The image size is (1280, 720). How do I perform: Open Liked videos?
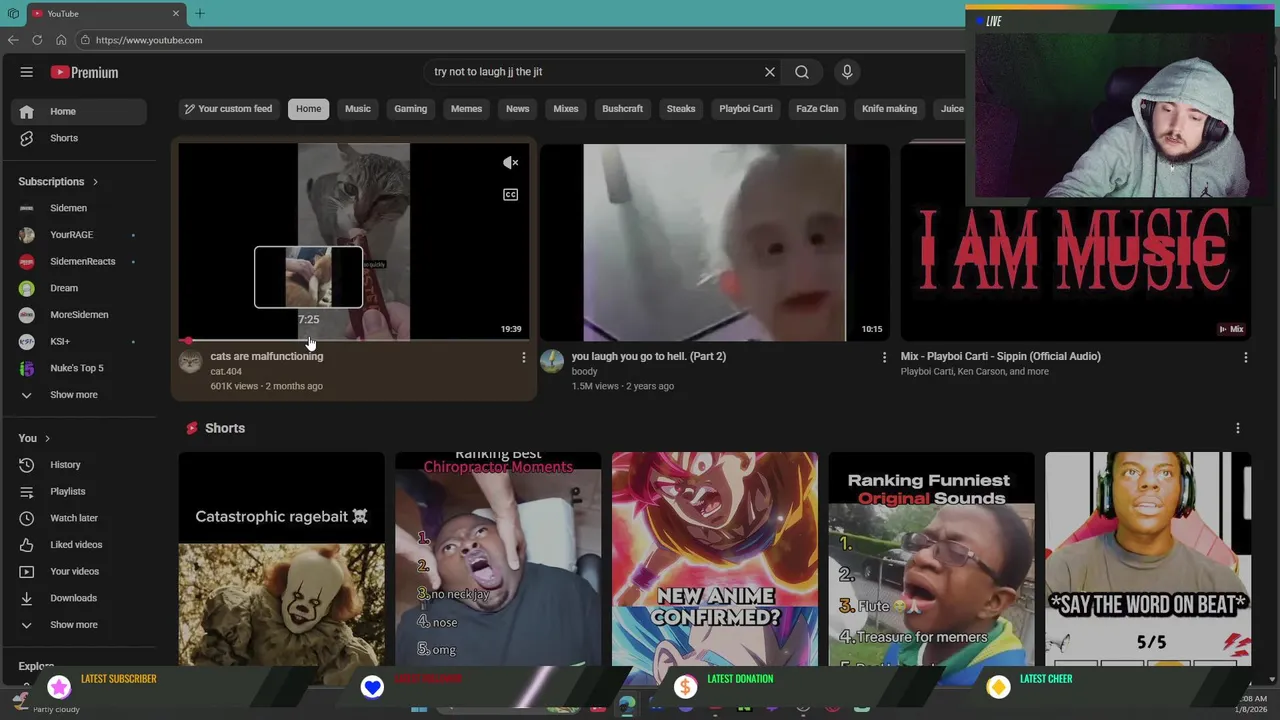79,545
